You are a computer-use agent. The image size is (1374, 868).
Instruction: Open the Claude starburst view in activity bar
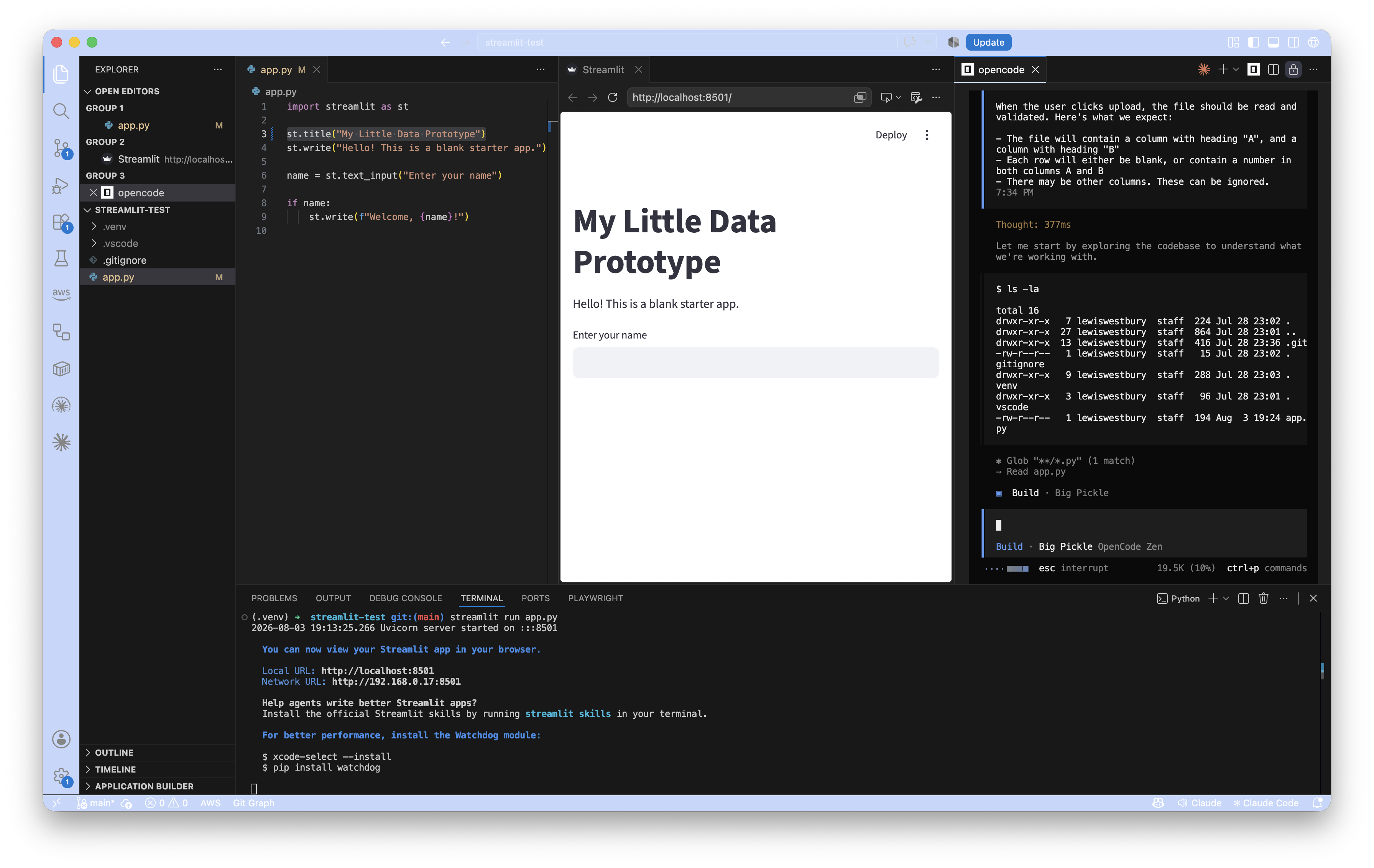coord(61,442)
